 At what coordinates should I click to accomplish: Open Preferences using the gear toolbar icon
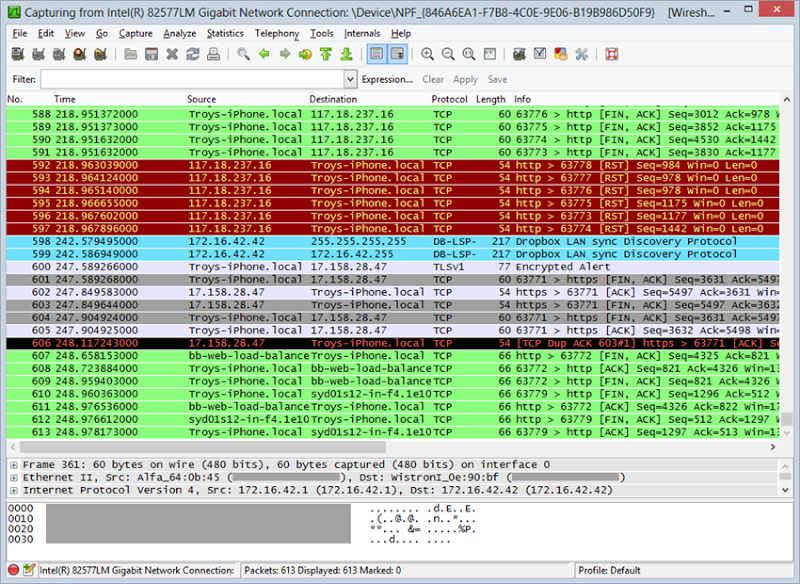point(583,54)
